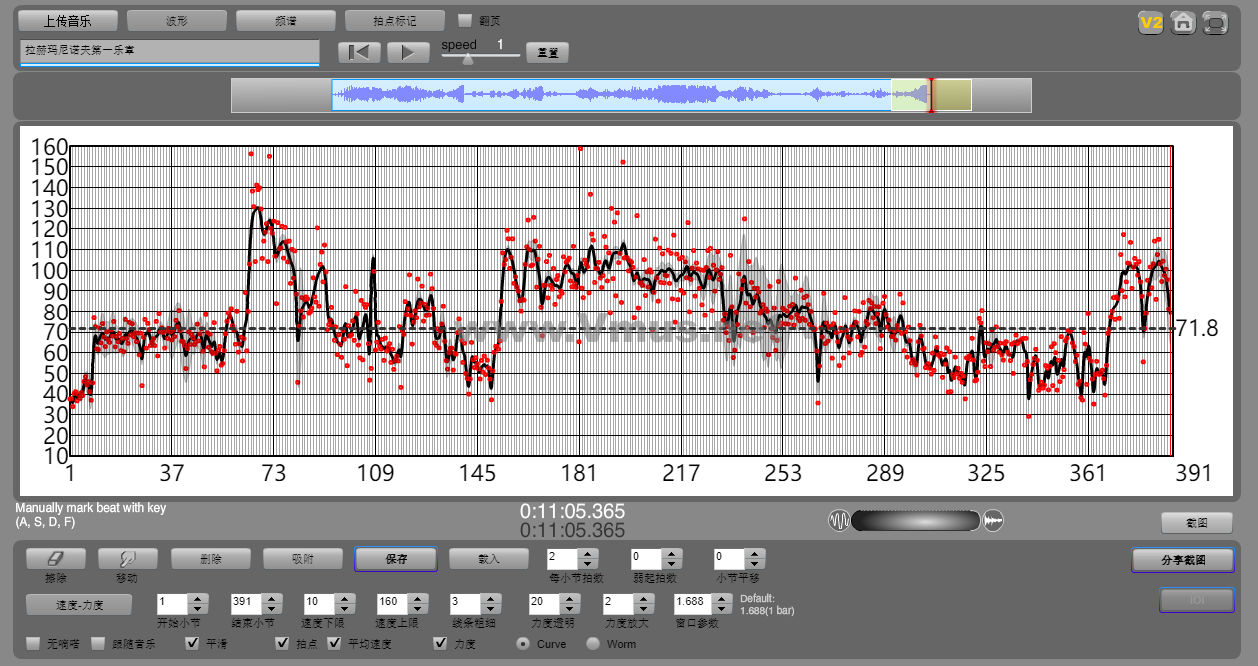Click the 速度-力度 tempo-dynamics button
This screenshot has width=1258, height=666.
pos(79,604)
